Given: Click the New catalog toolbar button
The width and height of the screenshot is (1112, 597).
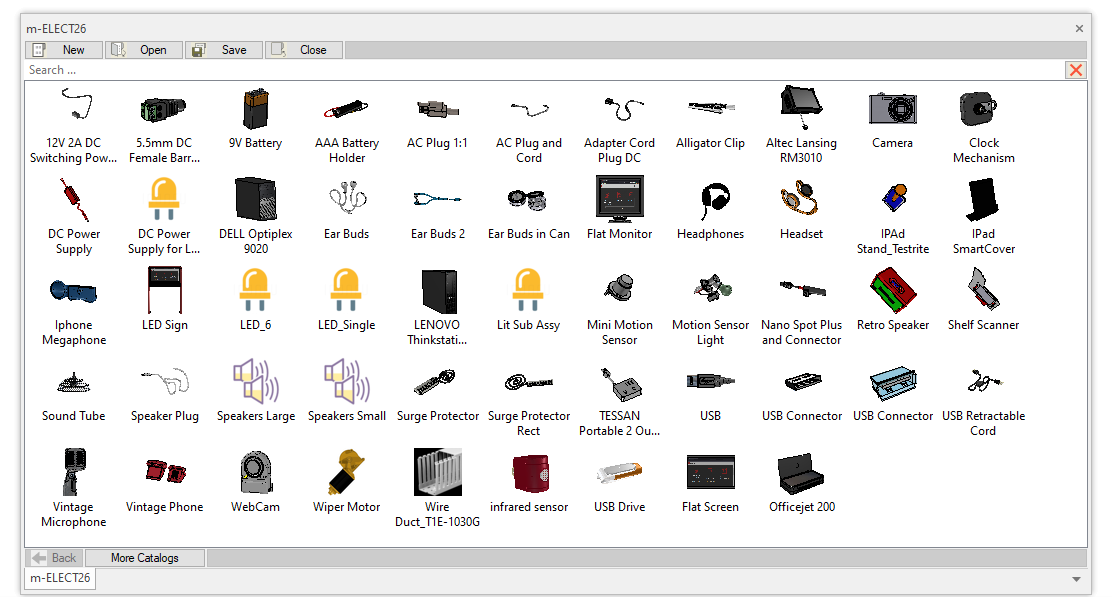Looking at the screenshot, I should [64, 50].
